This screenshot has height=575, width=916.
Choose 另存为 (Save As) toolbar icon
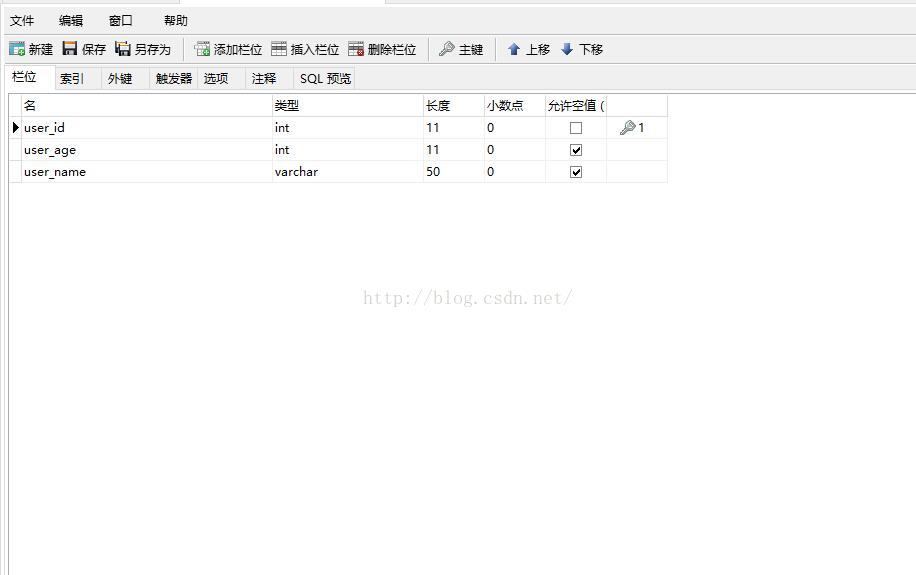tap(123, 49)
